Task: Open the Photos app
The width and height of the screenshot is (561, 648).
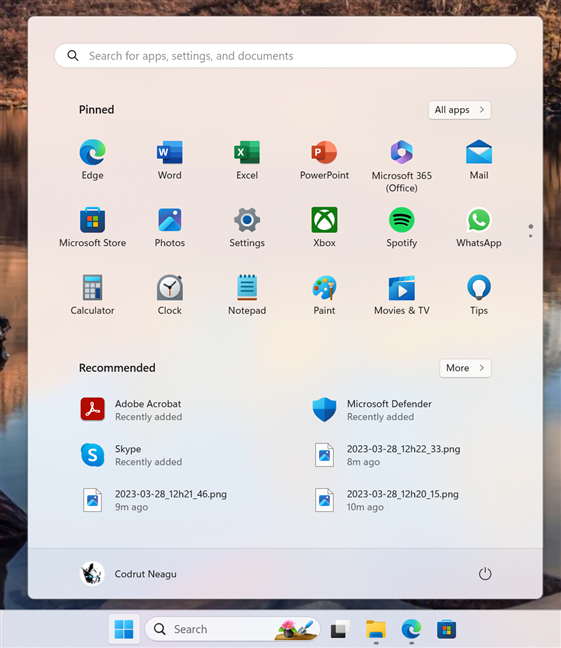Action: 169,227
